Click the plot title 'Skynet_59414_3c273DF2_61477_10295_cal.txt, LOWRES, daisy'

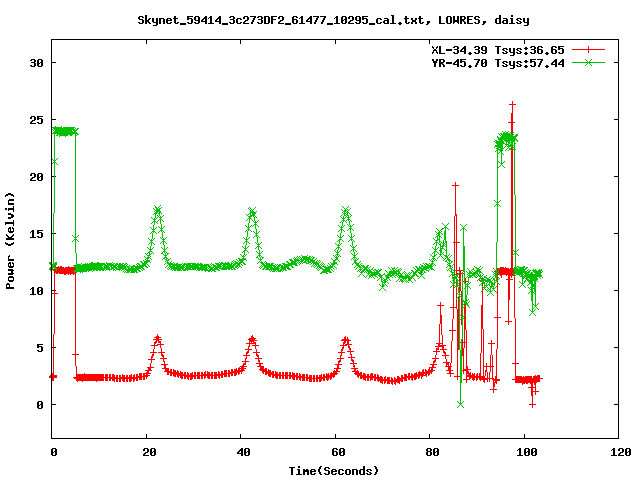click(x=333, y=20)
